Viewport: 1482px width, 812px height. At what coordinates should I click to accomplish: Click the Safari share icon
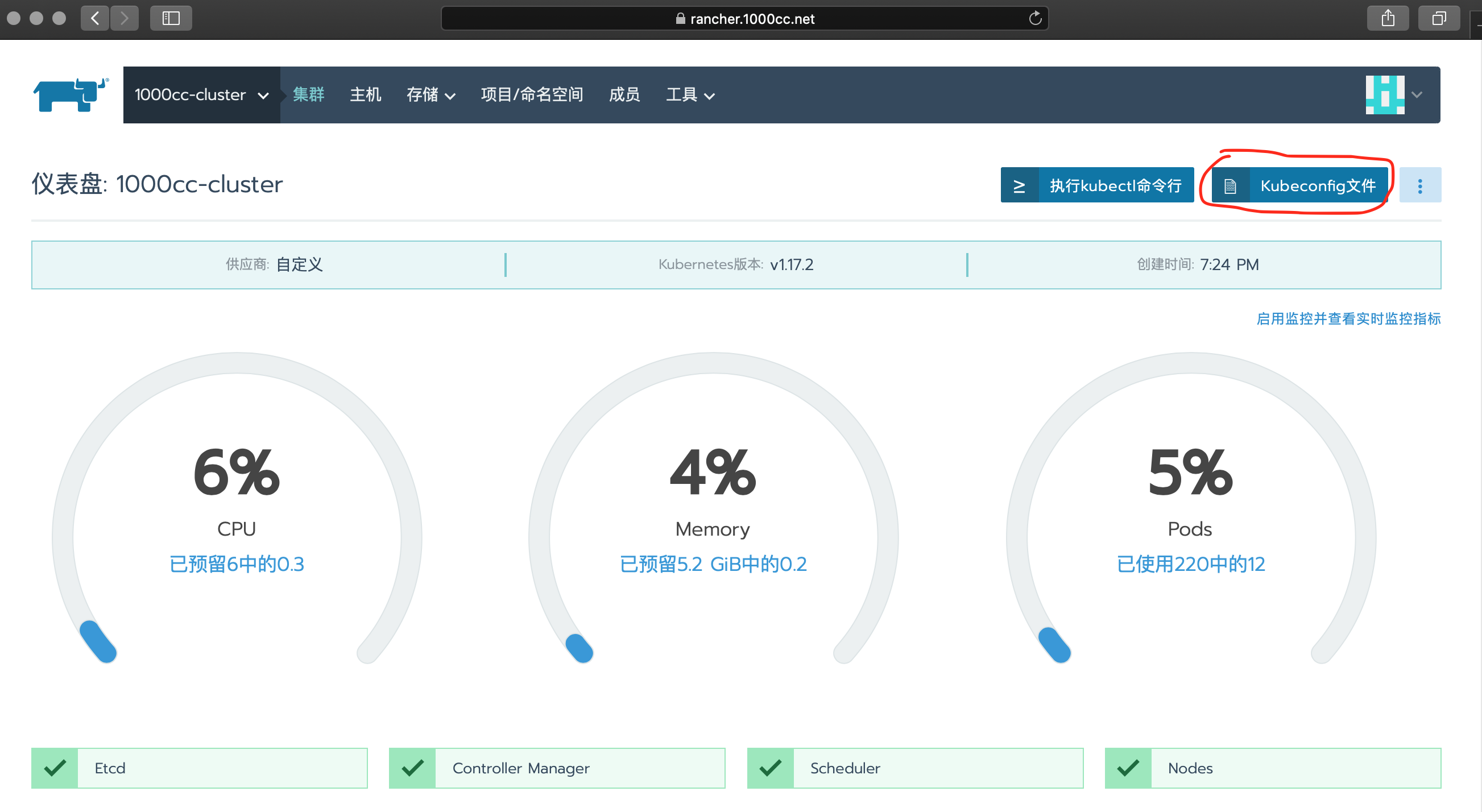pyautogui.click(x=1388, y=18)
